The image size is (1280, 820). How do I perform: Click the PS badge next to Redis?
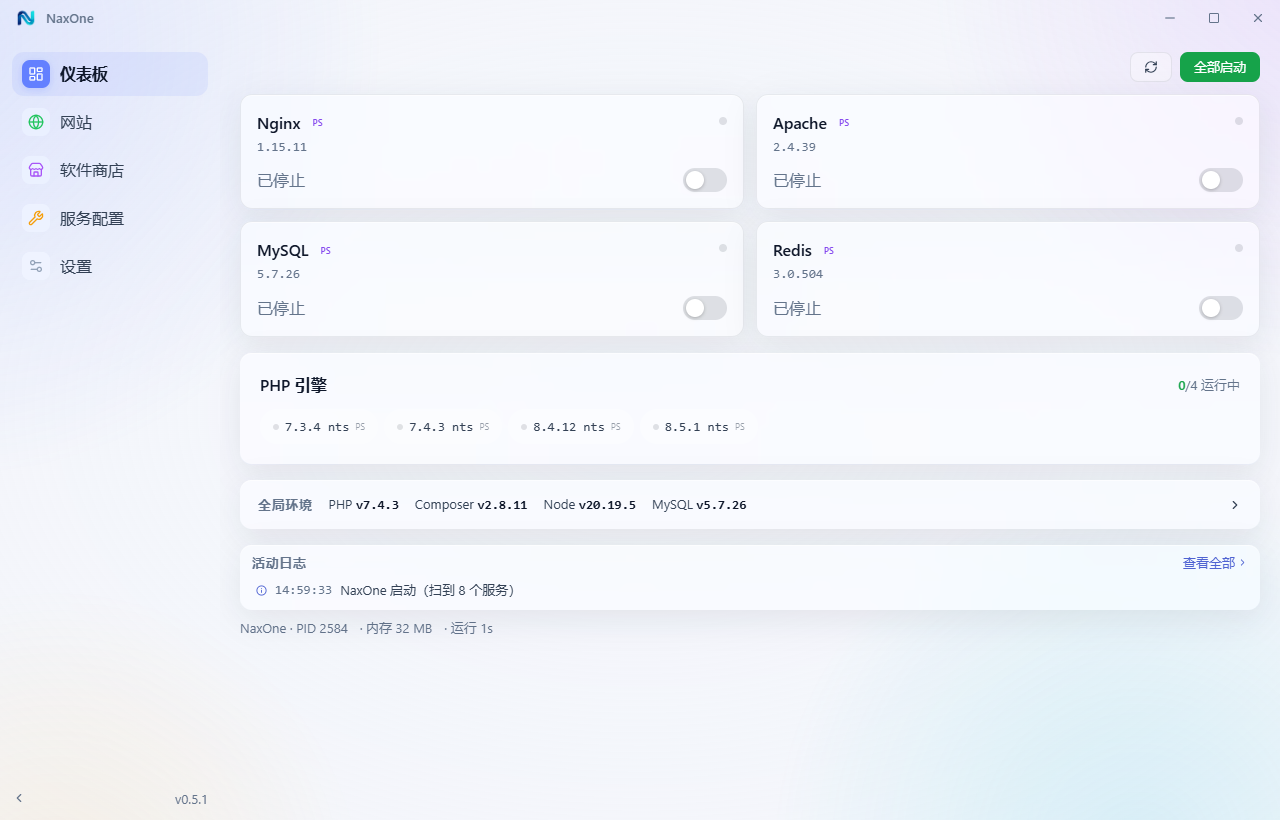[x=829, y=251]
